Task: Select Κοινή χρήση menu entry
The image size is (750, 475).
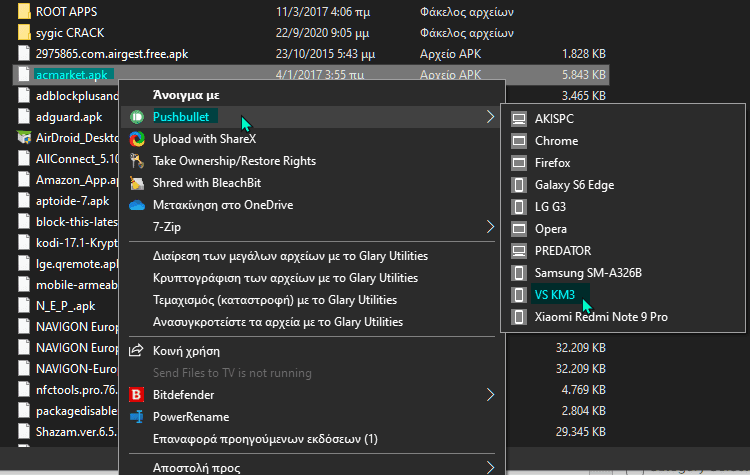Action: [x=312, y=351]
